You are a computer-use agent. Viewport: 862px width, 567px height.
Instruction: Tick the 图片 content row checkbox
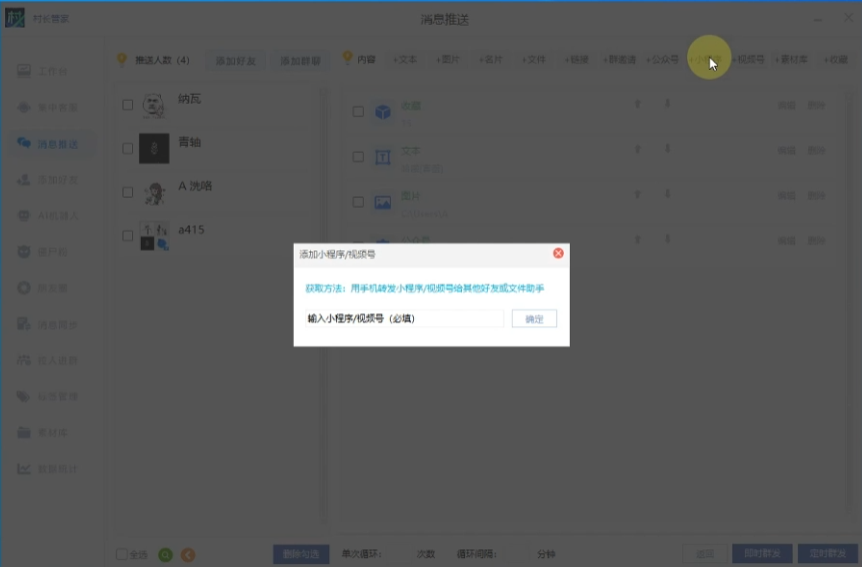coord(358,202)
